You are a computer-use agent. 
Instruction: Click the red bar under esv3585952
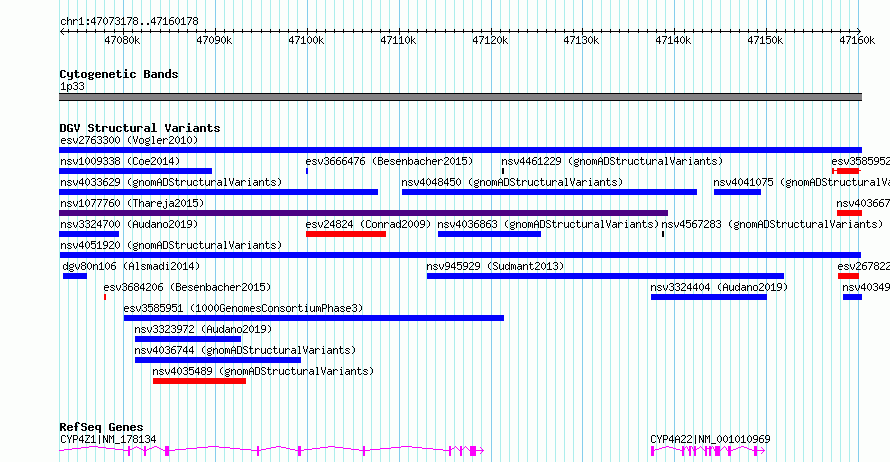point(846,171)
